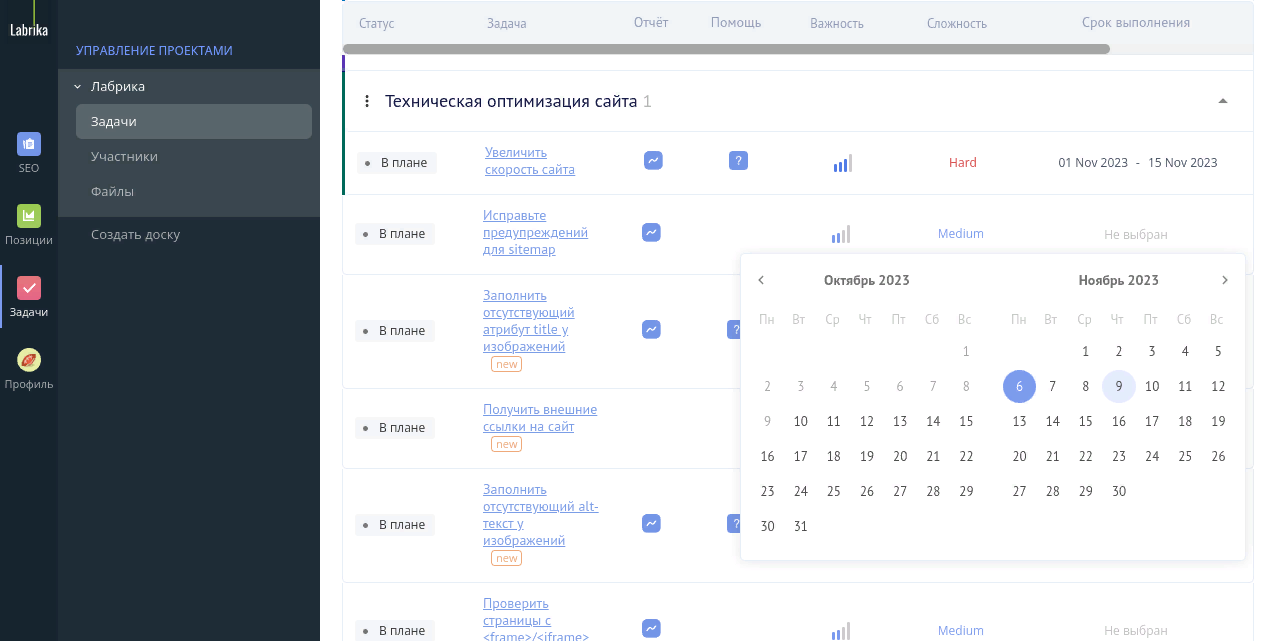This screenshot has height=641, width=1276.
Task: Click help question icon for Увеличить скорость сайта
Action: [x=738, y=160]
